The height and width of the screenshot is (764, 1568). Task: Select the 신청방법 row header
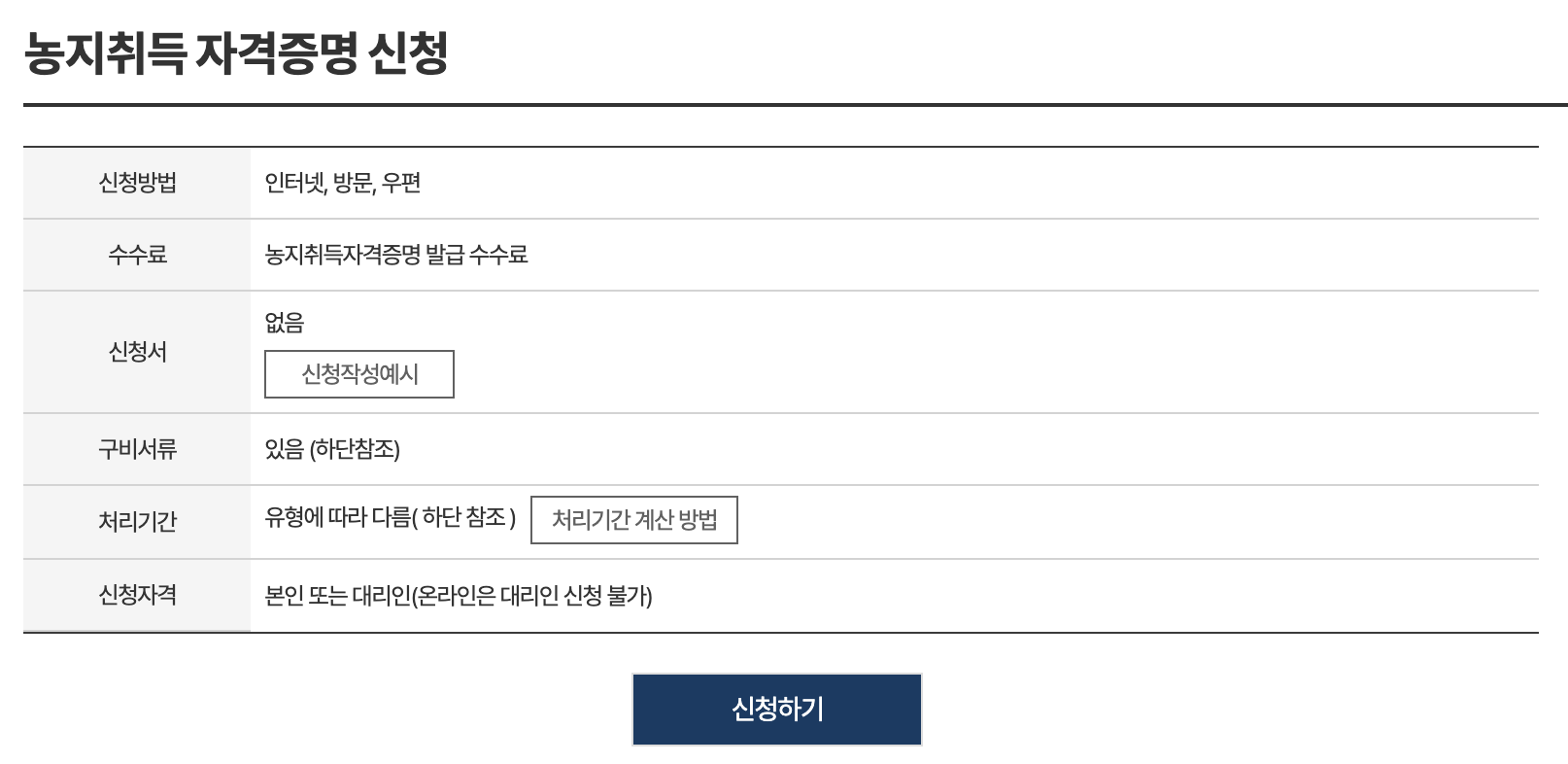pos(136,182)
